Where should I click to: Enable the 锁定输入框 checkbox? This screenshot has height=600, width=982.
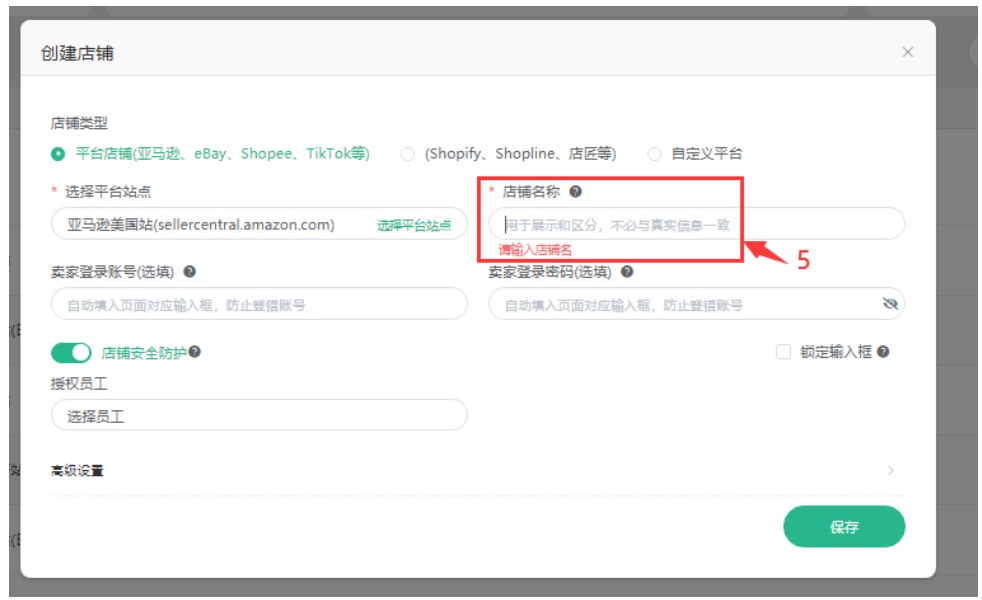point(783,352)
